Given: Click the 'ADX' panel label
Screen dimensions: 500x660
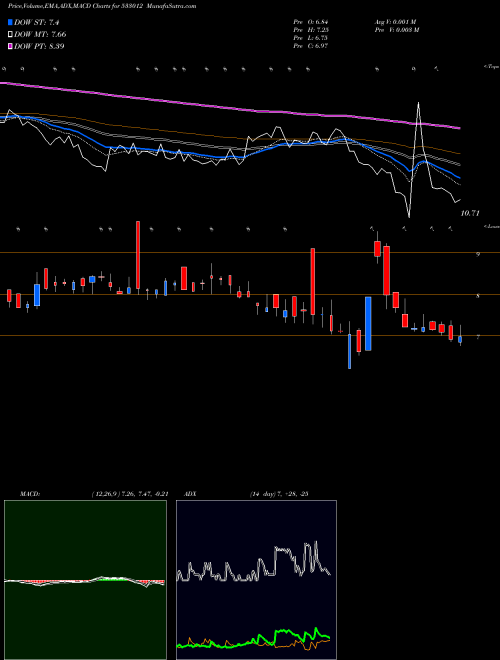Looking at the screenshot, I should pos(190,494).
